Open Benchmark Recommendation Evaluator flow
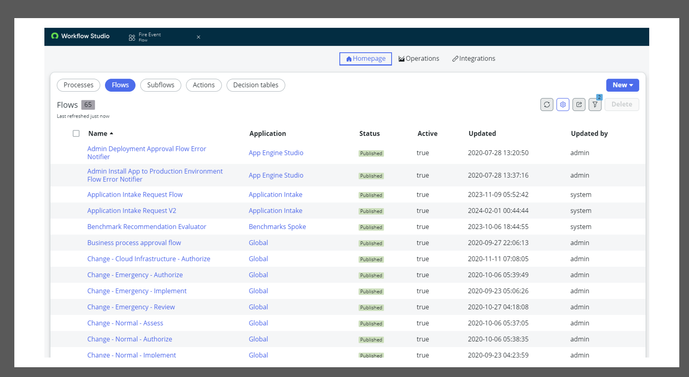Screen dimensions: 689x377 click(x=146, y=227)
